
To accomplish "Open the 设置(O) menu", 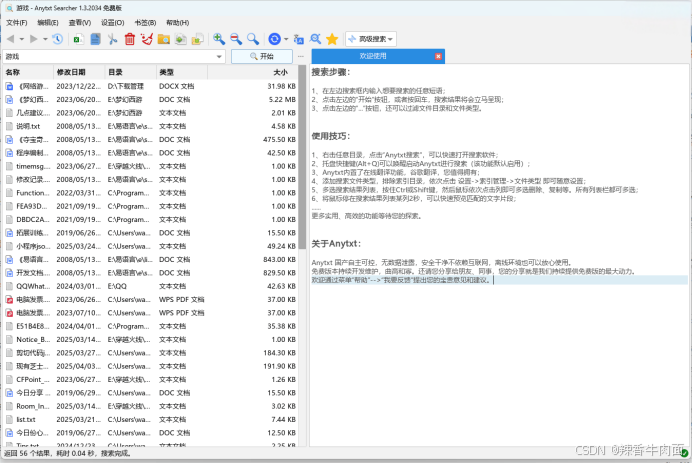I will pos(113,23).
